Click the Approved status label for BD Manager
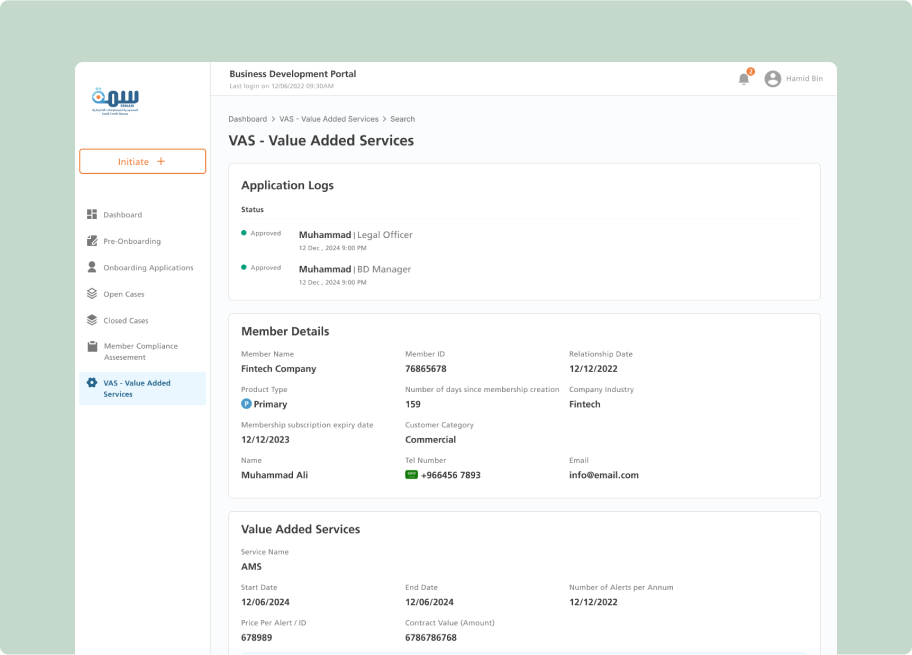This screenshot has width=912, height=655. point(266,268)
